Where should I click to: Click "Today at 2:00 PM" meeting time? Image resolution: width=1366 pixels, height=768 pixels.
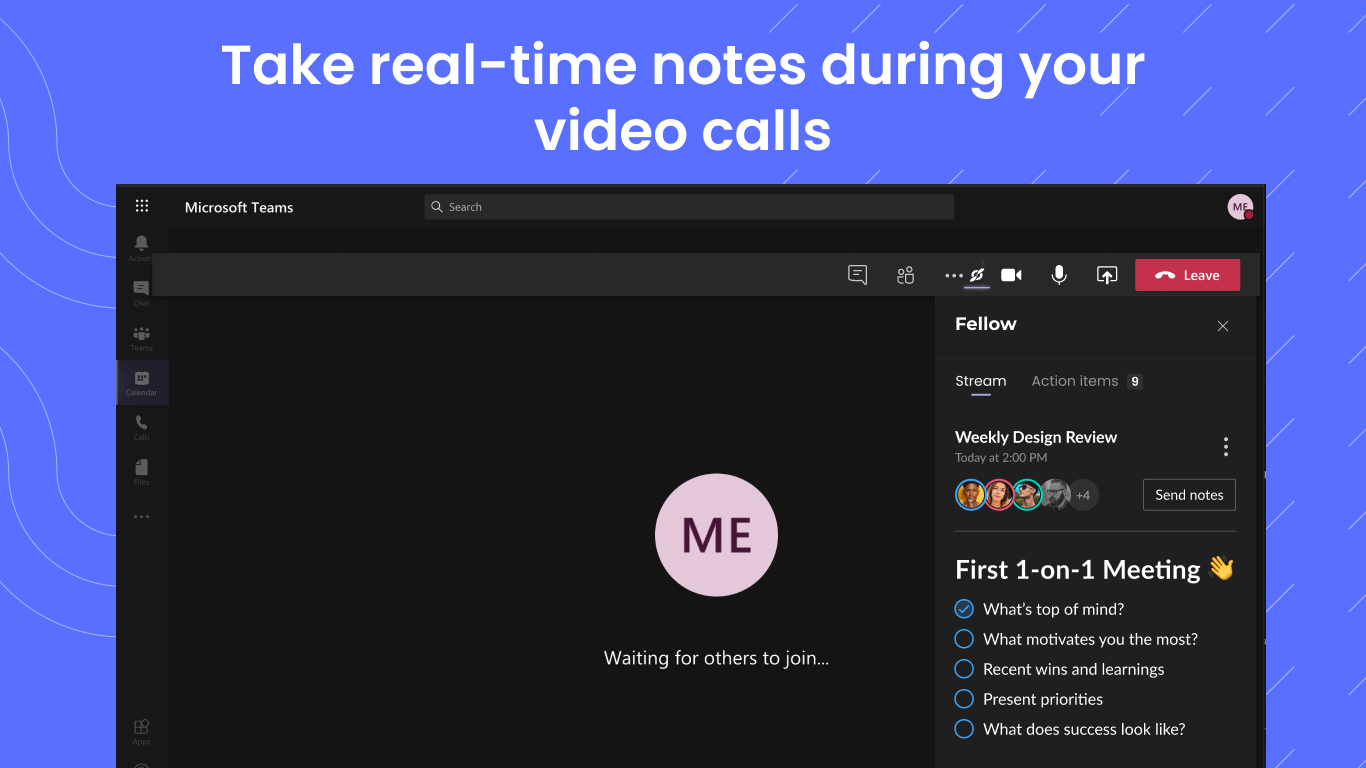click(x=1001, y=458)
